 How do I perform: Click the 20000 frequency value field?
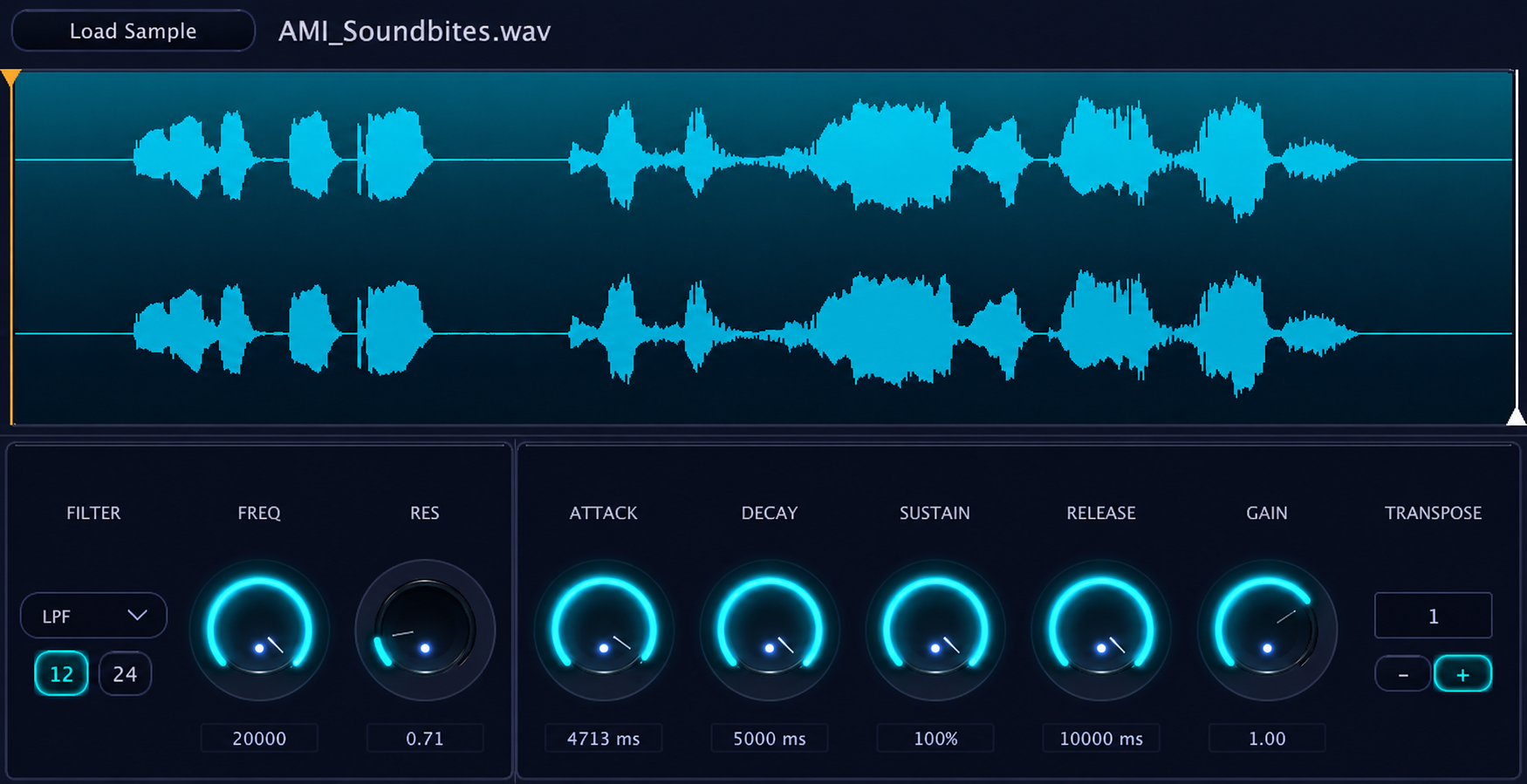point(259,738)
